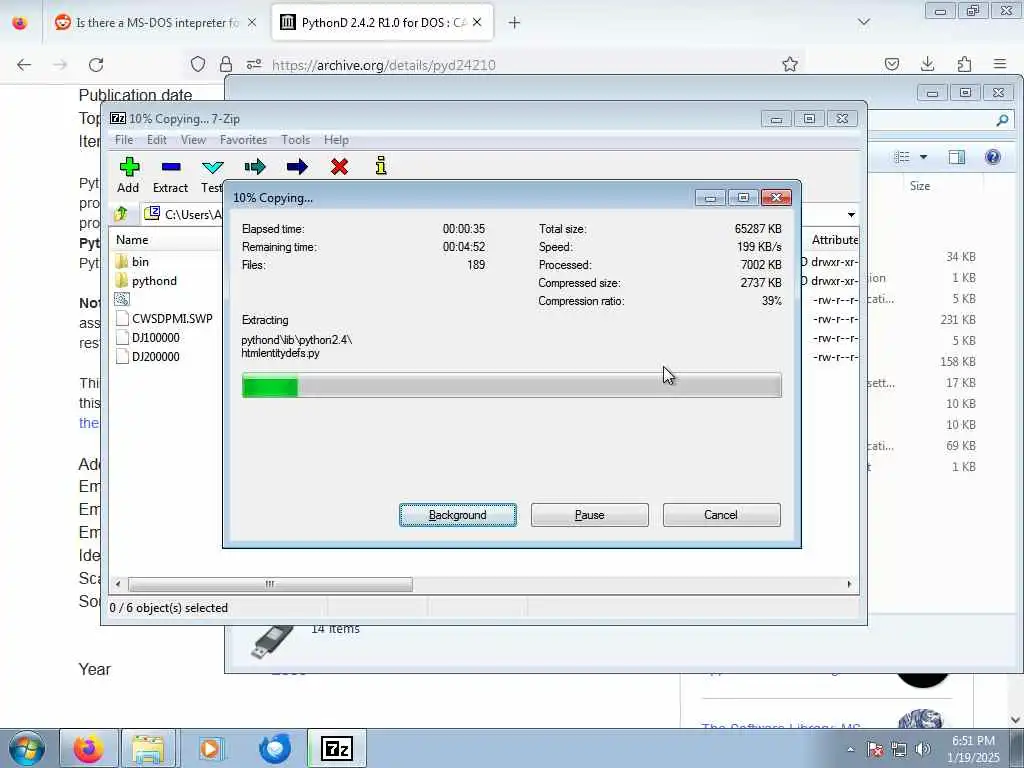This screenshot has width=1024, height=768.
Task: Click the Test checkmark icon in 7-Zip
Action: tap(212, 167)
